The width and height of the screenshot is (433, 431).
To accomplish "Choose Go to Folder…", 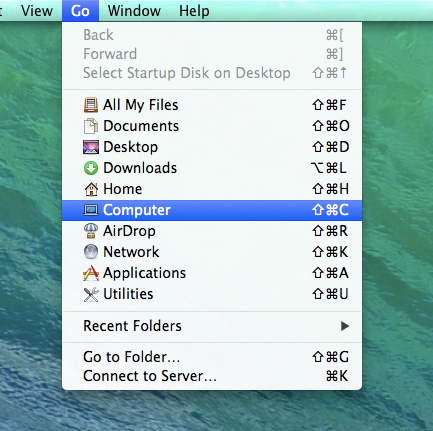I will [x=212, y=357].
